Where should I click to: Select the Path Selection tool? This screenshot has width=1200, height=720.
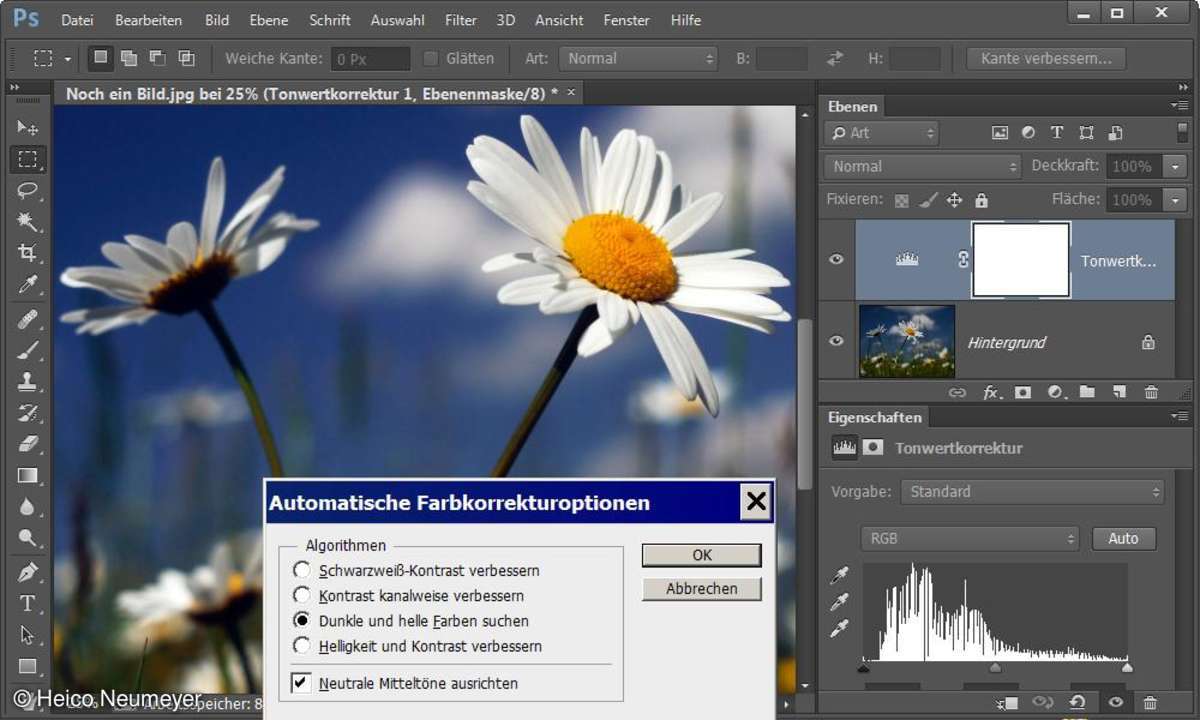[x=27, y=635]
